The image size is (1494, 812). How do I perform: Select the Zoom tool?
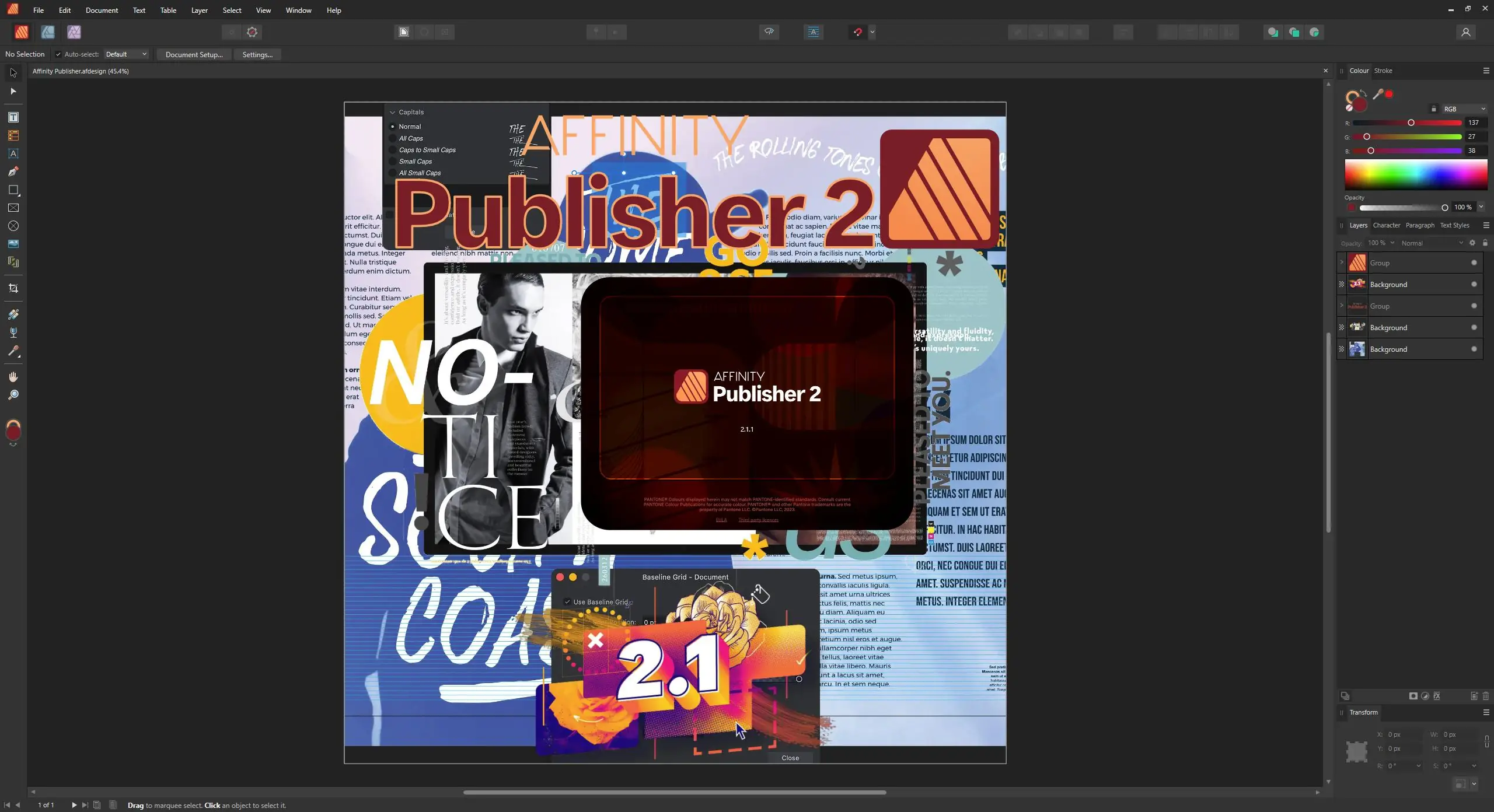[13, 395]
